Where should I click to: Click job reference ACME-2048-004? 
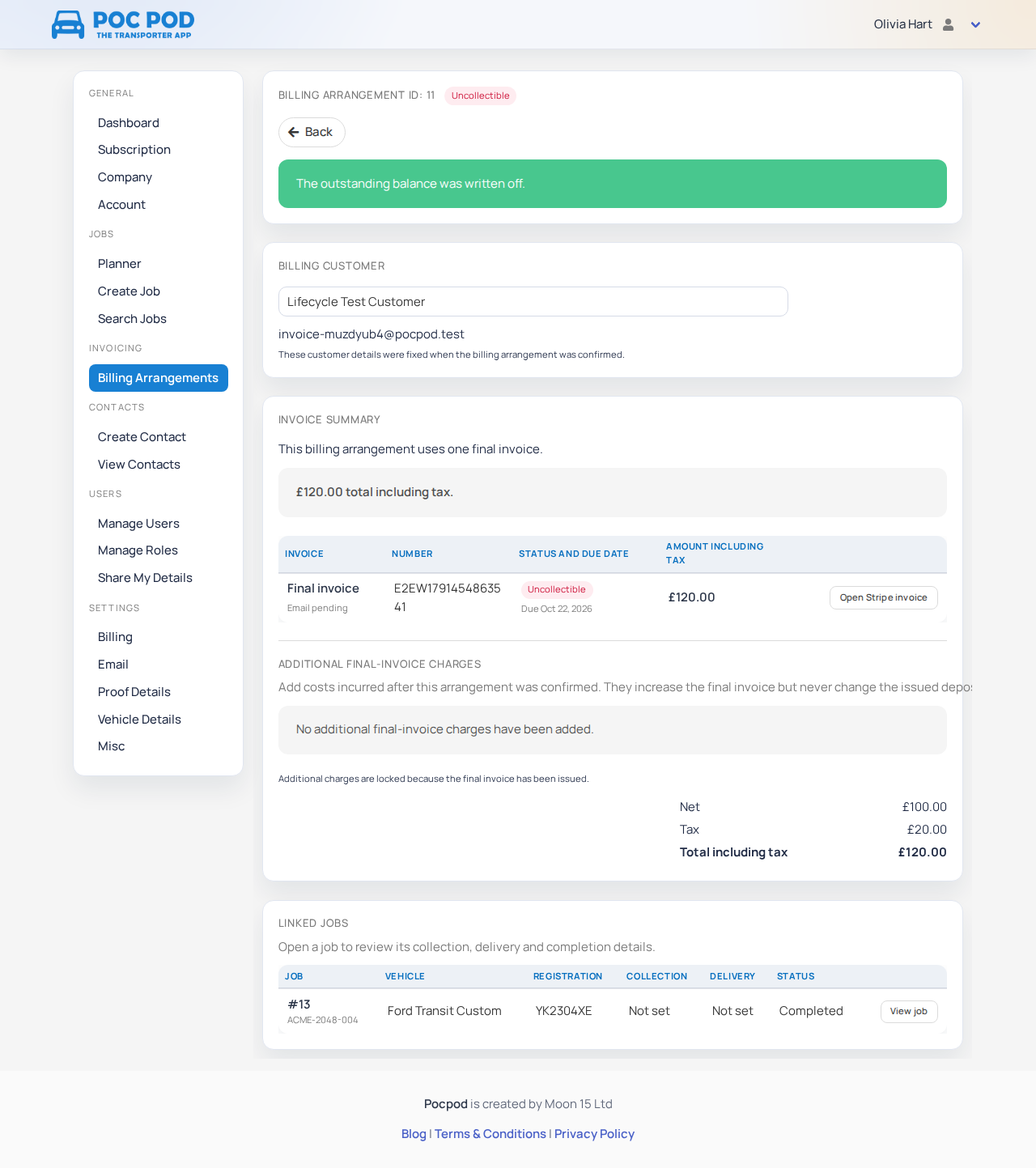click(x=323, y=1021)
